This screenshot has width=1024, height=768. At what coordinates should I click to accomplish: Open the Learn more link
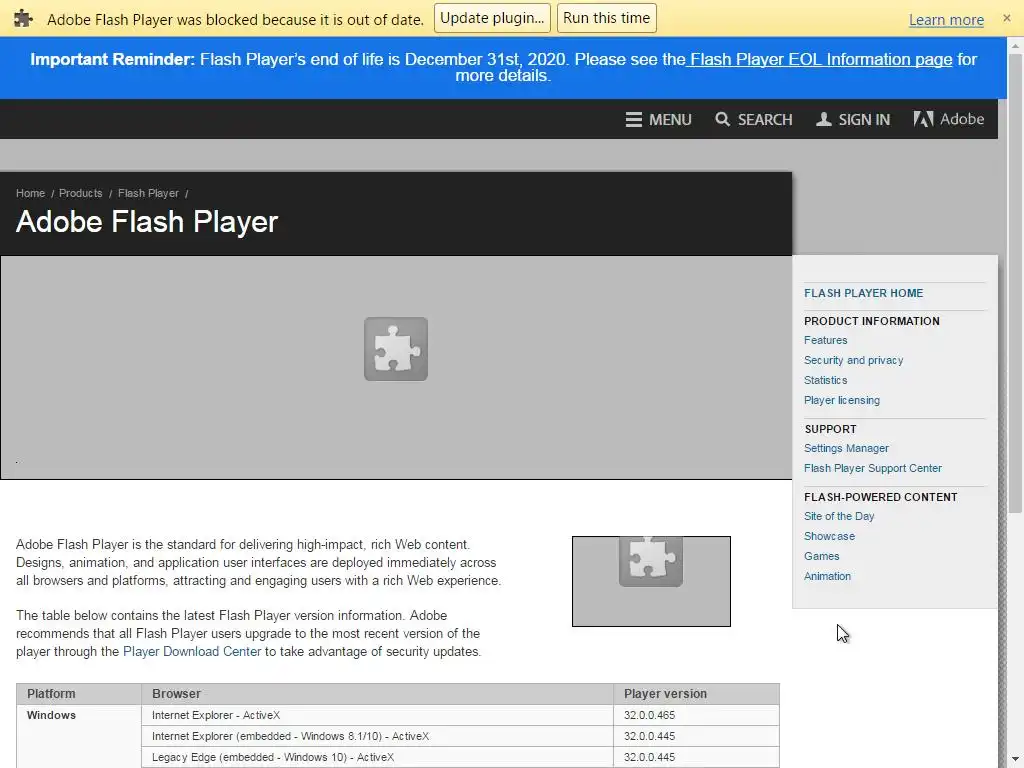pyautogui.click(x=946, y=20)
